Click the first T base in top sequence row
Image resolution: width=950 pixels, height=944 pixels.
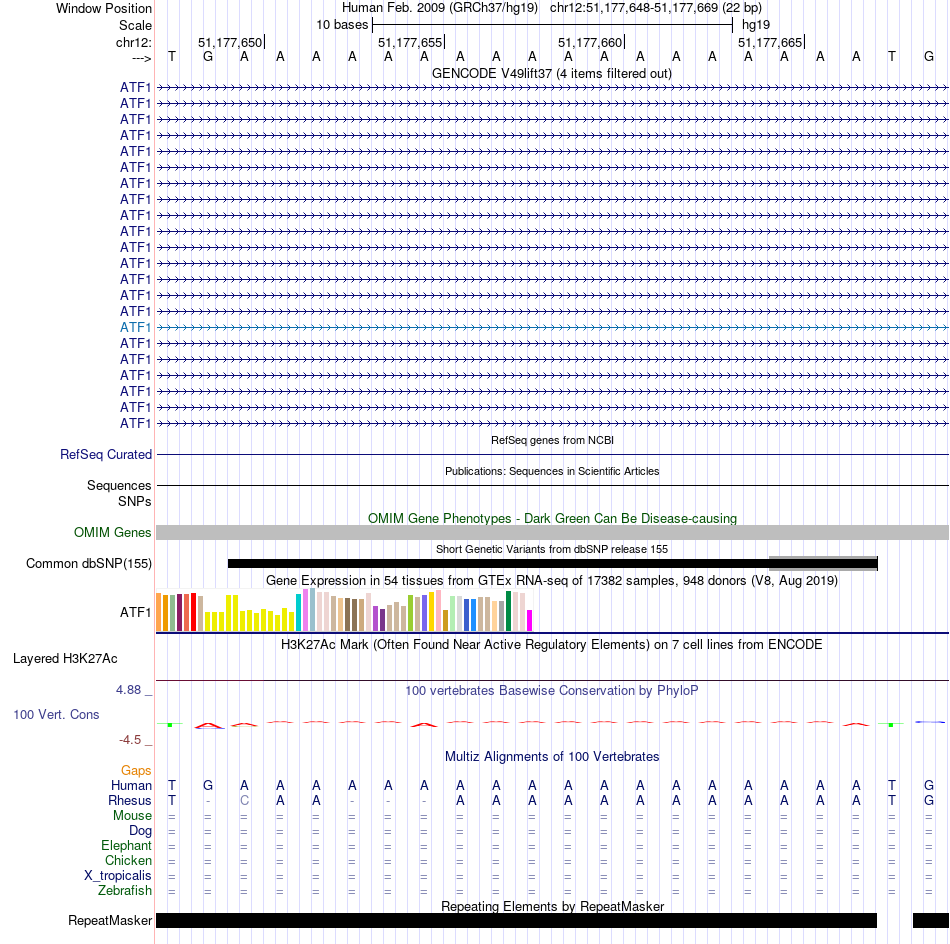172,56
